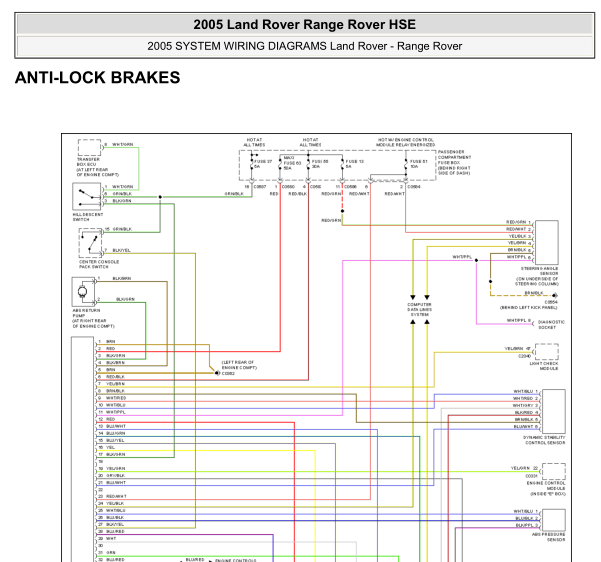The height and width of the screenshot is (562, 601).
Task: Click the C0562 ground symbol near engine compartment label
Action: 217,373
